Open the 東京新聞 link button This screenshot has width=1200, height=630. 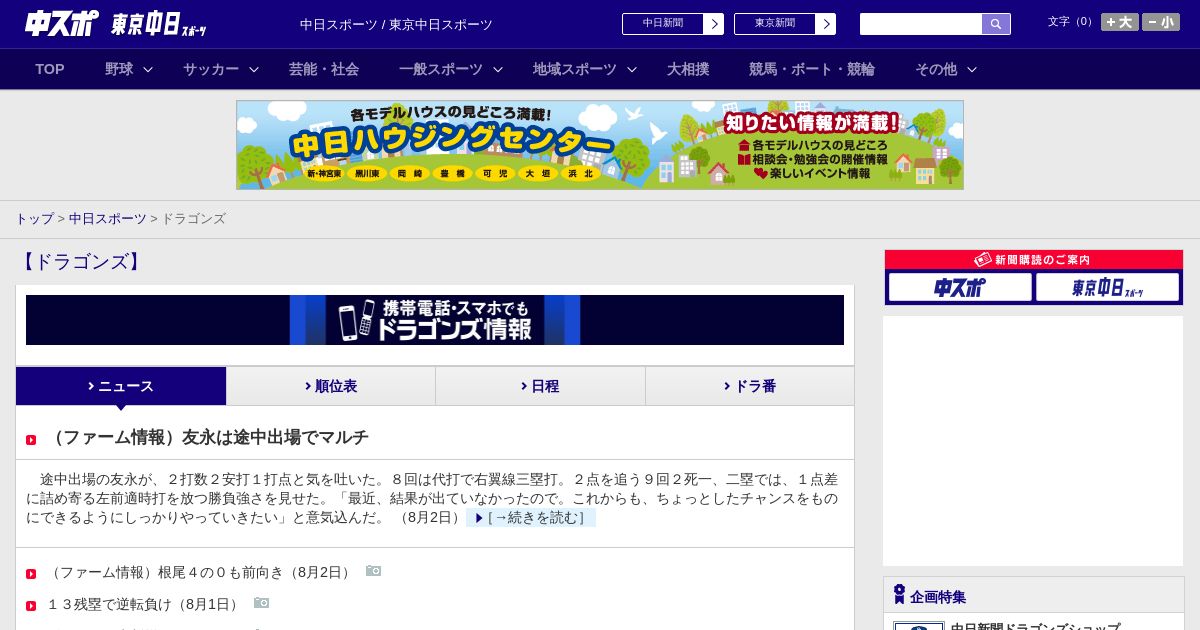click(x=785, y=24)
